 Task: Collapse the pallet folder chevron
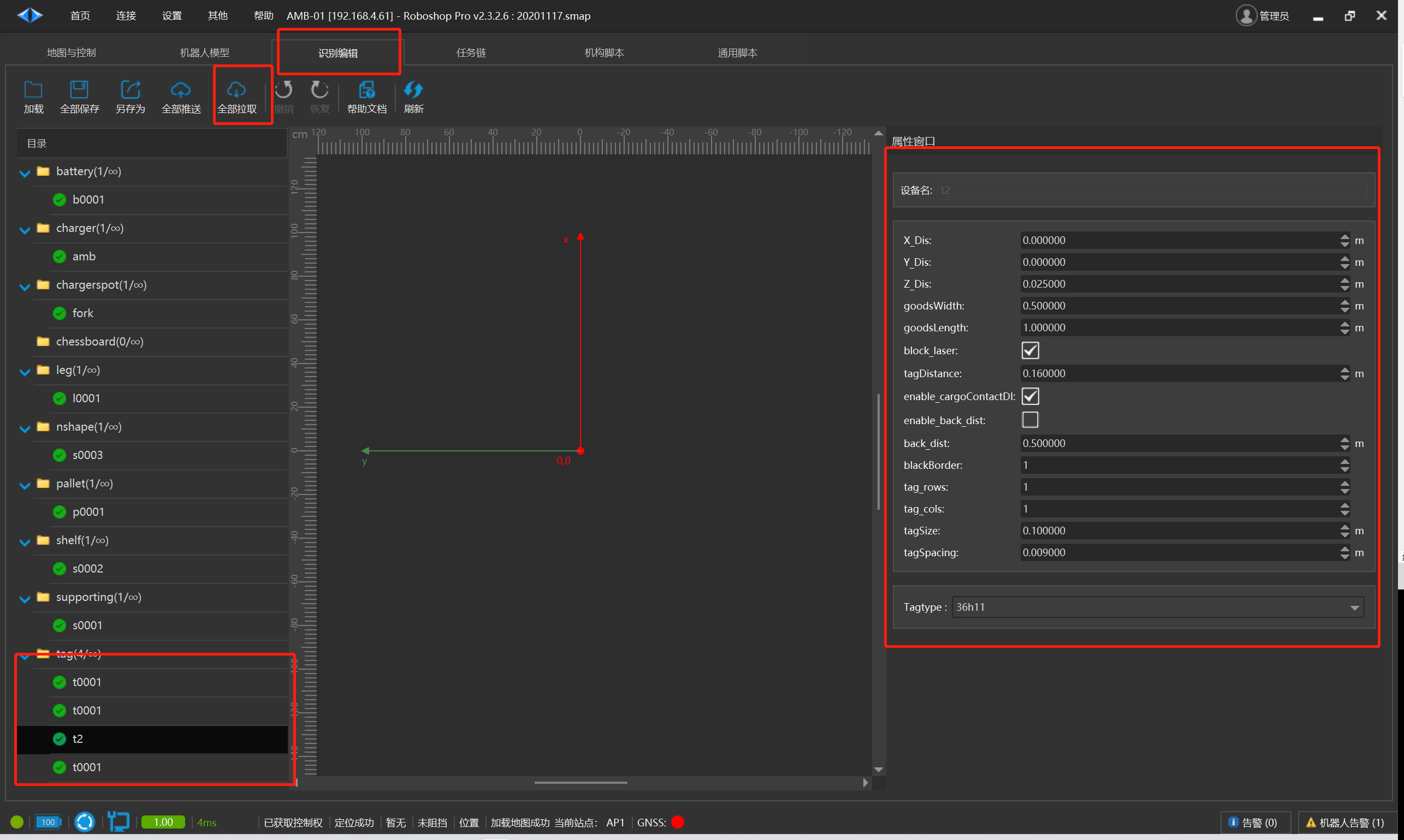(x=25, y=485)
